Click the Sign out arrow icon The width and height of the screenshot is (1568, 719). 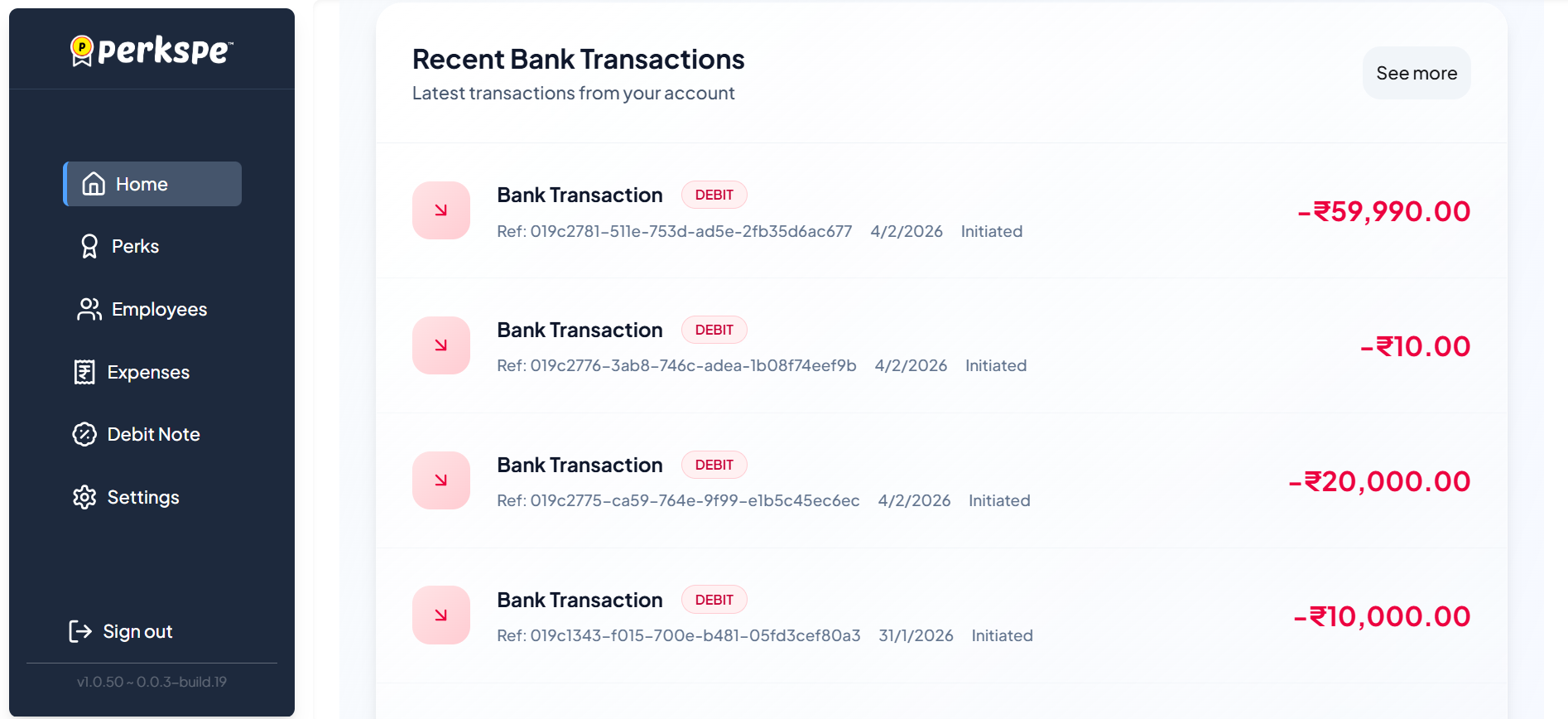coord(80,631)
